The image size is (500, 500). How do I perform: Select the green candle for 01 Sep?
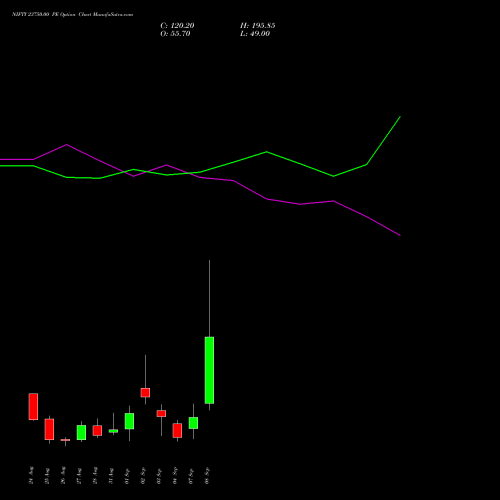coord(129,421)
